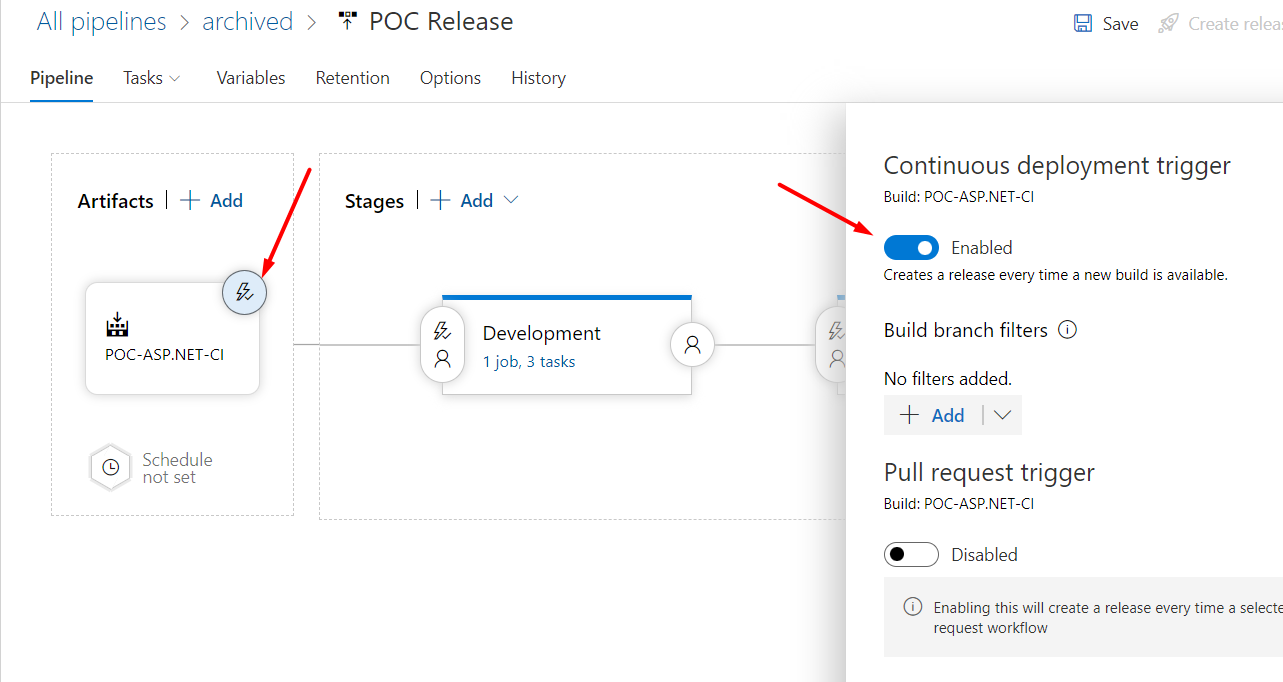
Task: Switch to the Variables tab
Action: pyautogui.click(x=250, y=77)
